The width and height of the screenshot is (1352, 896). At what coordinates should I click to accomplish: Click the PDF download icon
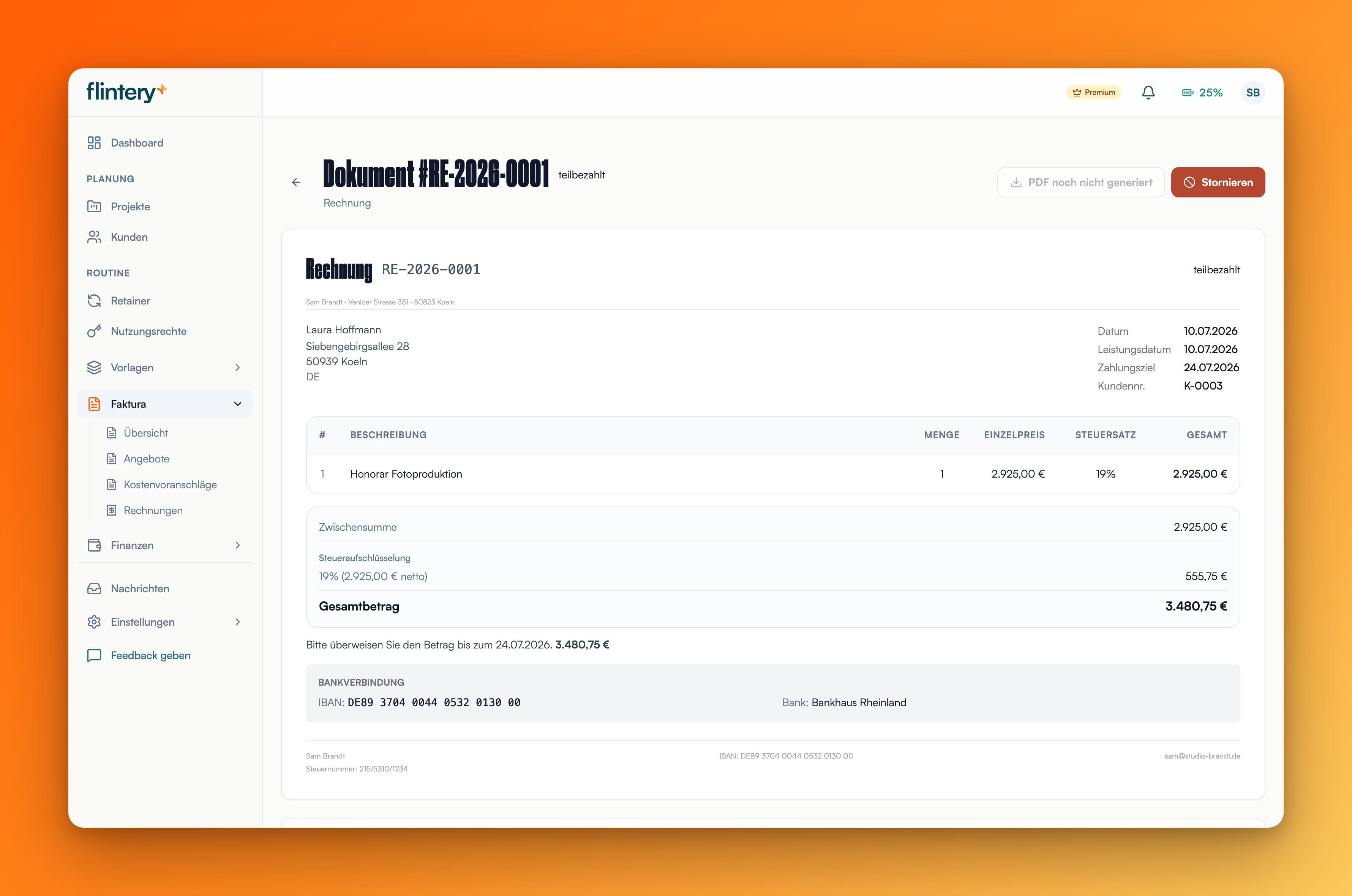[1016, 182]
